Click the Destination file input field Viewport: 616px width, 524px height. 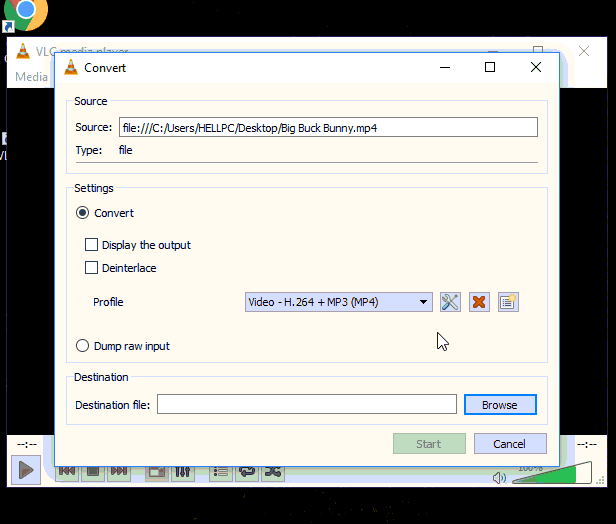(x=307, y=404)
